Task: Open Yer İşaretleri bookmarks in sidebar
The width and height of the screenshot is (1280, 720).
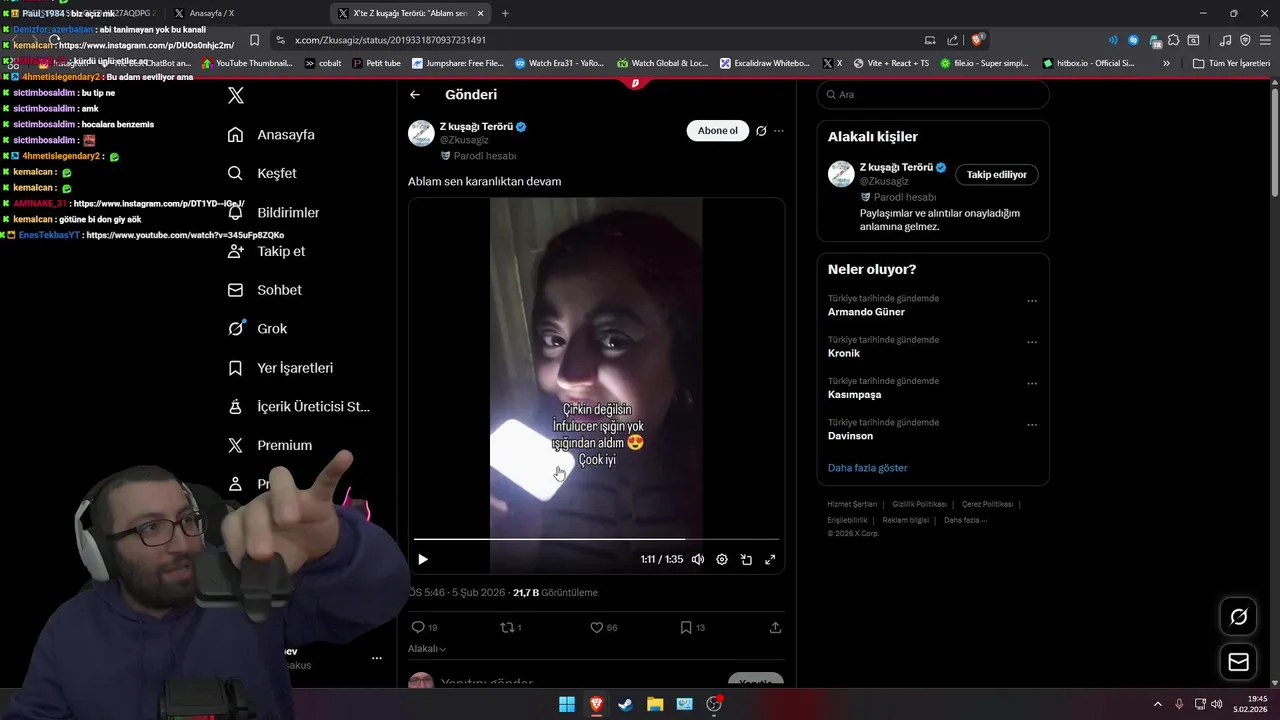Action: click(x=280, y=367)
